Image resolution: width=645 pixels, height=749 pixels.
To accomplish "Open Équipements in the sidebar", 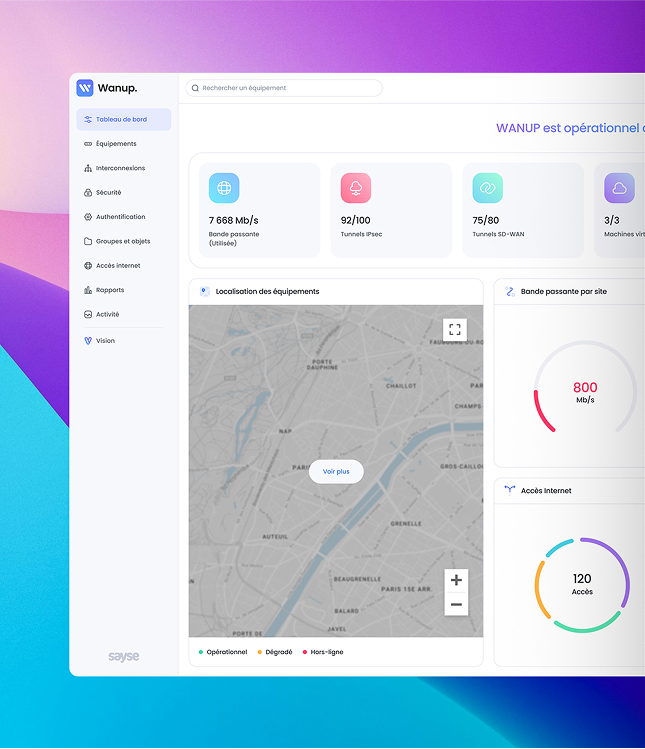I will [x=116, y=144].
